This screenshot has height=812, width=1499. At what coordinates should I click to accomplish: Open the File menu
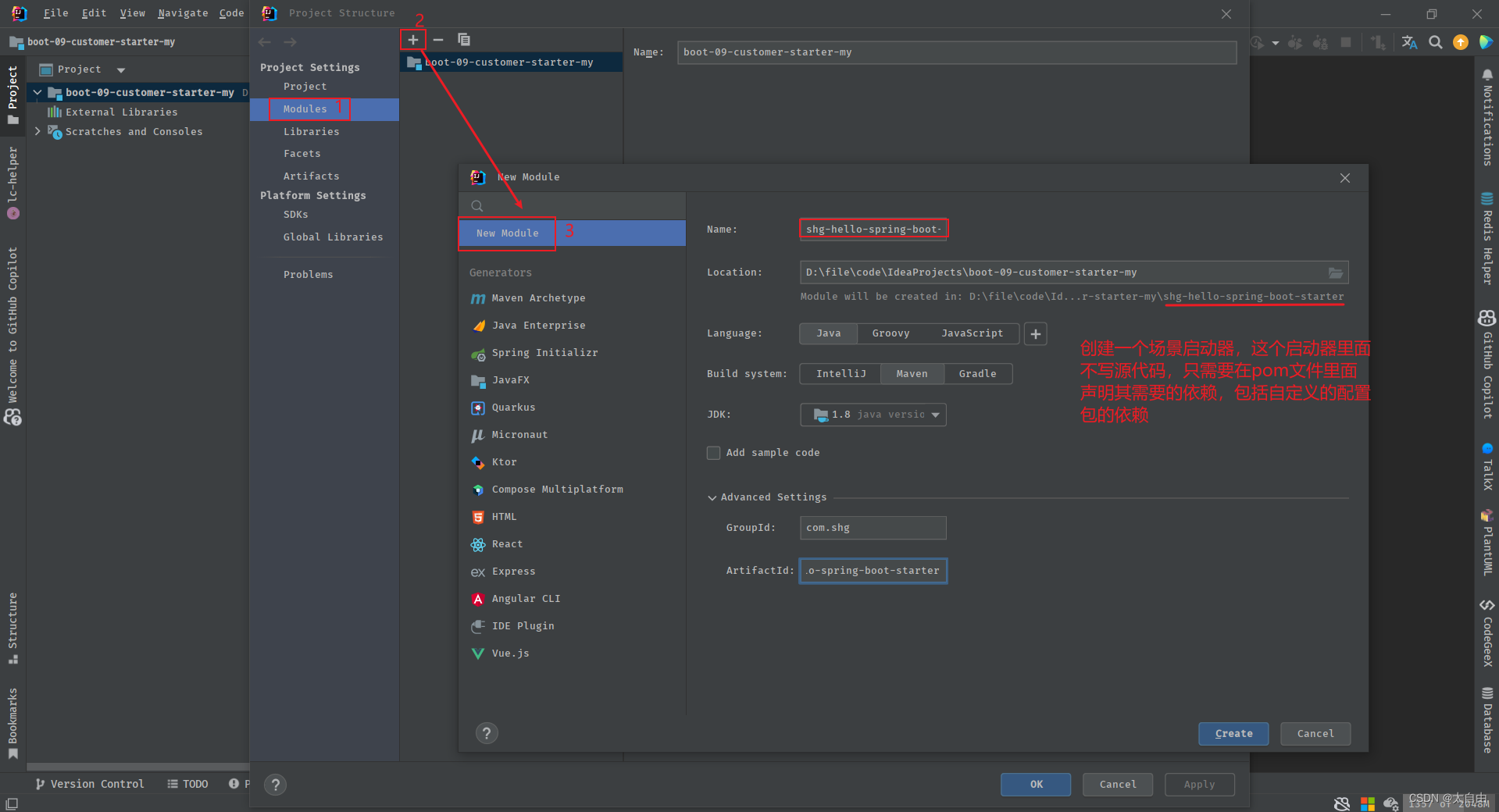(55, 13)
